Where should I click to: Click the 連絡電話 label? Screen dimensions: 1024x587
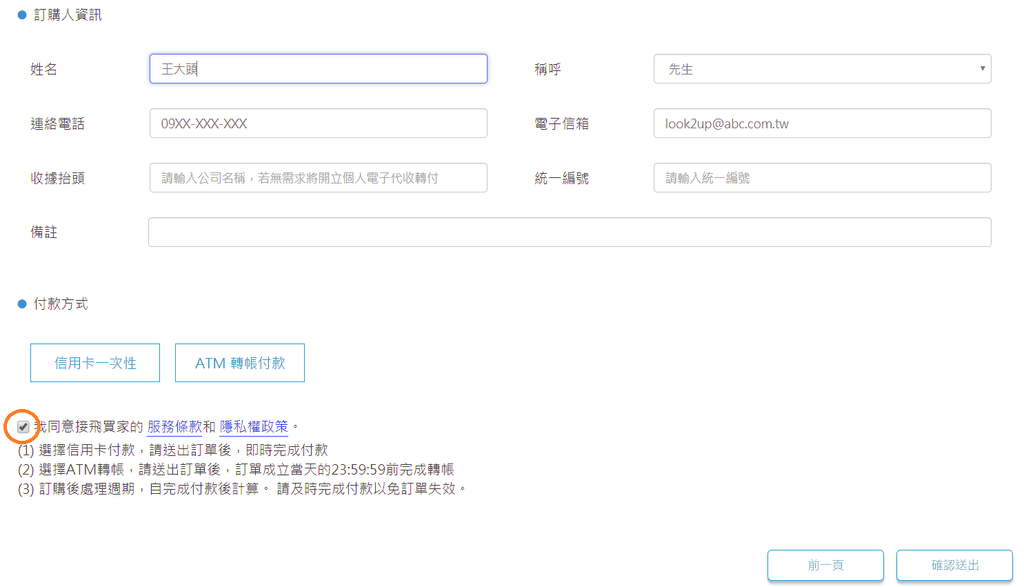point(57,124)
